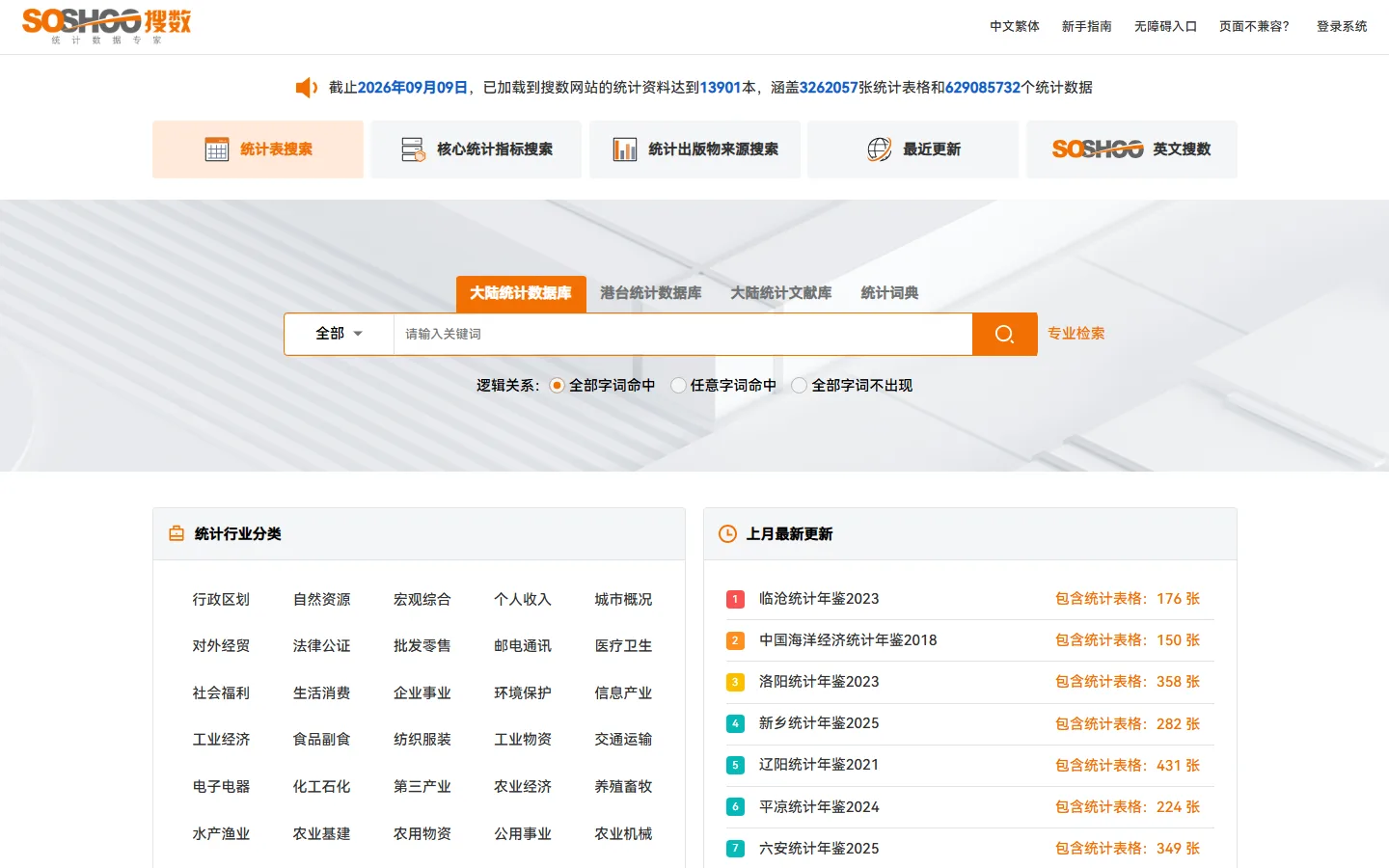This screenshot has height=868, width=1389.
Task: Open the 交通运输 industry category
Action: tap(623, 740)
